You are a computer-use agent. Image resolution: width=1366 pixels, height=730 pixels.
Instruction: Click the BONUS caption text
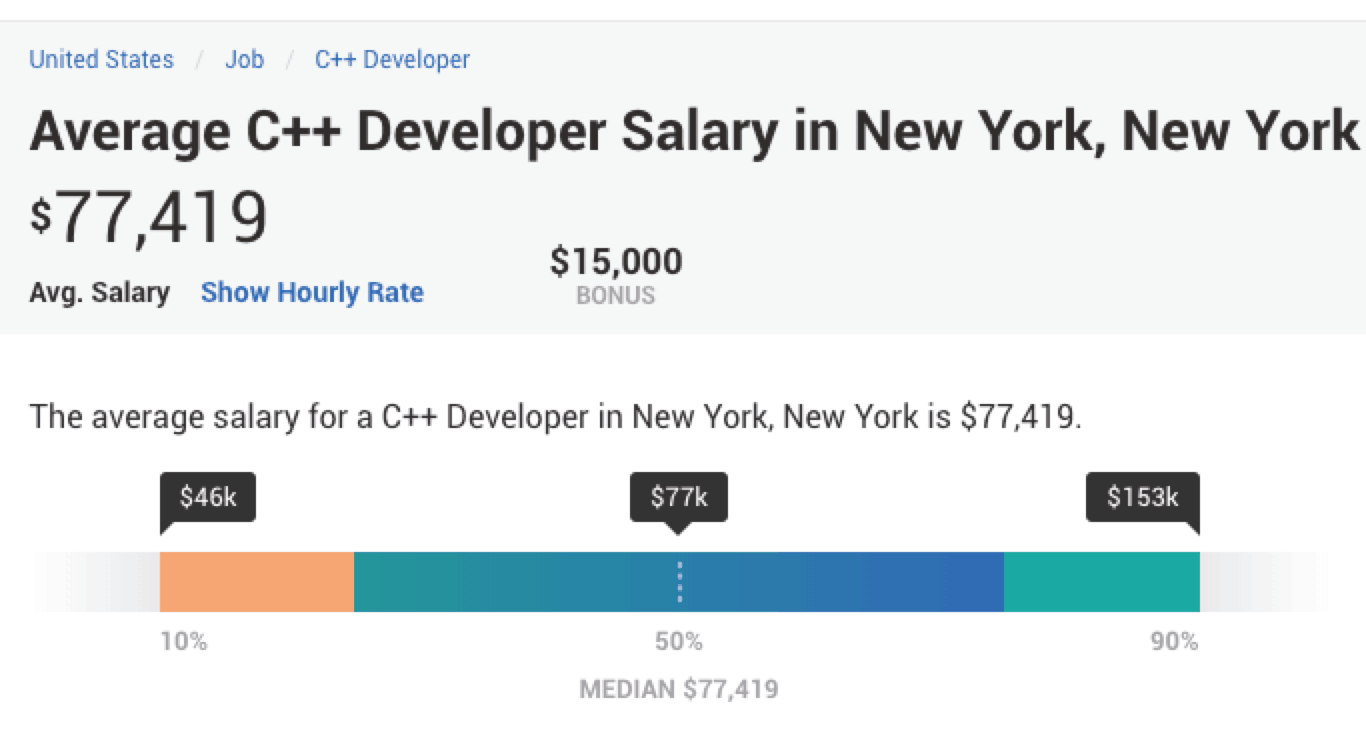pos(616,296)
